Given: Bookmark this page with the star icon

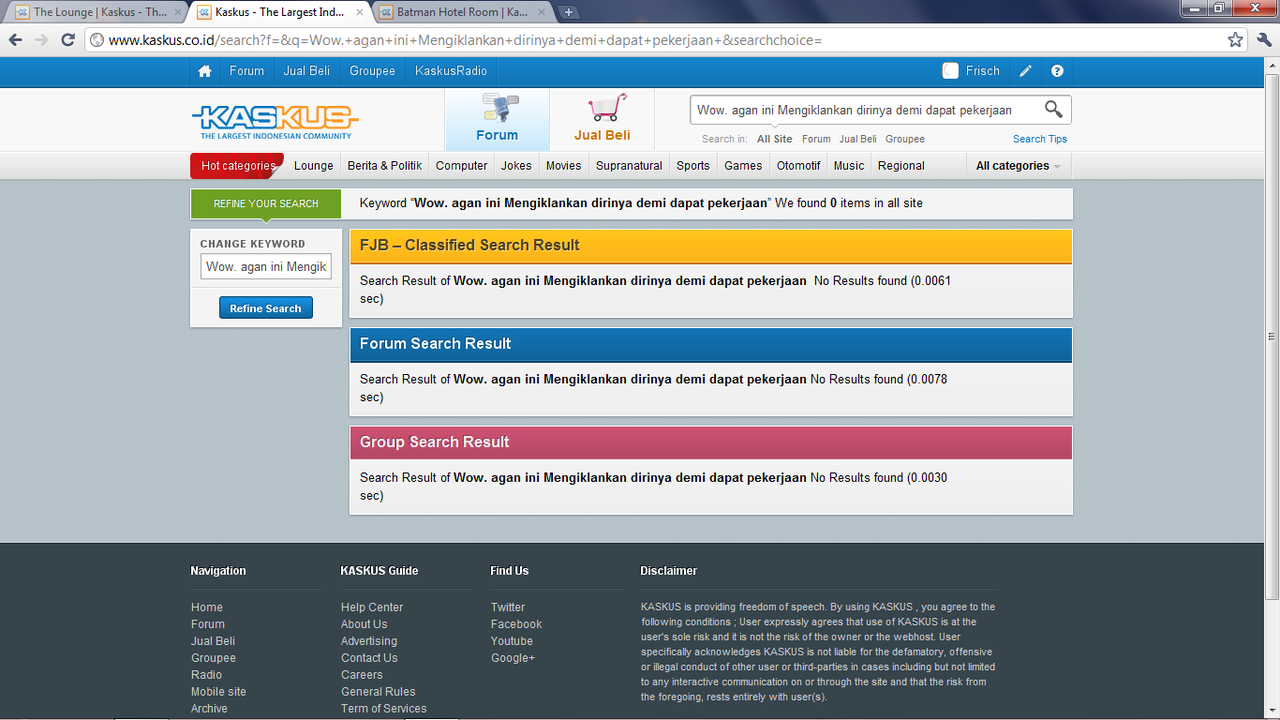Looking at the screenshot, I should coord(1236,40).
